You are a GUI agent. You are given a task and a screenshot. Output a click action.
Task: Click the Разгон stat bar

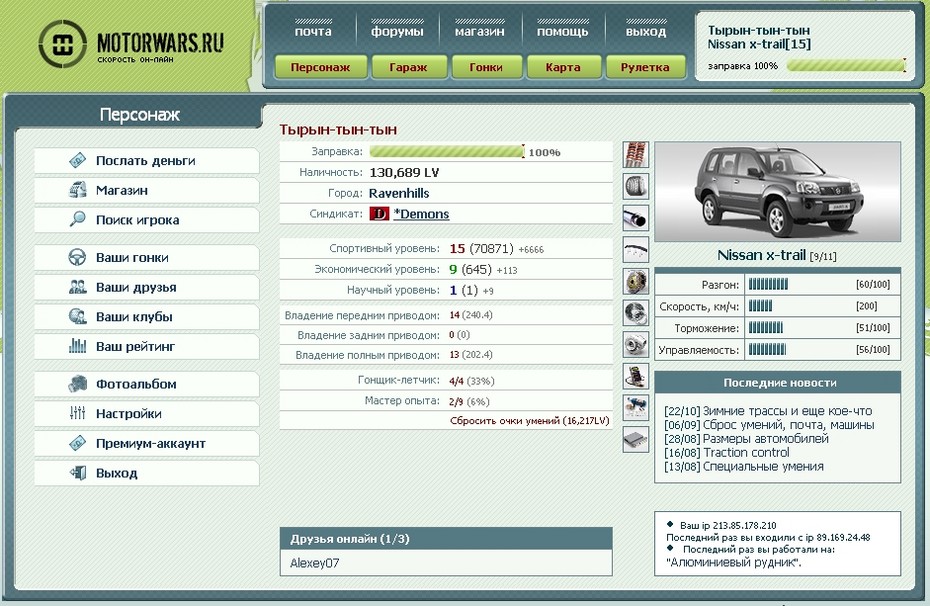click(768, 284)
